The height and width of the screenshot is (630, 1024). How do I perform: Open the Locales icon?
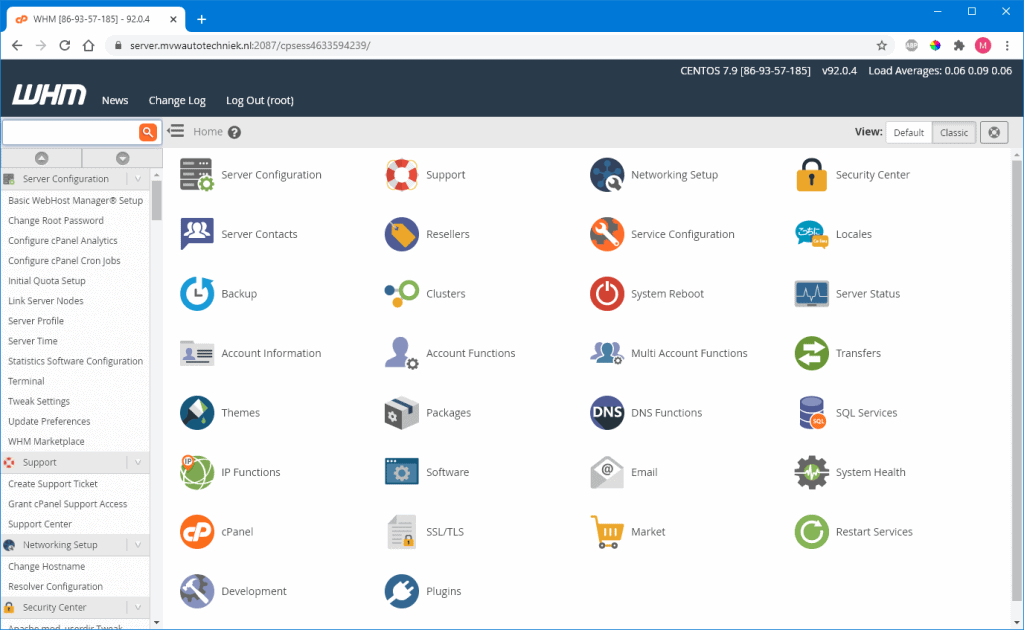pos(812,234)
